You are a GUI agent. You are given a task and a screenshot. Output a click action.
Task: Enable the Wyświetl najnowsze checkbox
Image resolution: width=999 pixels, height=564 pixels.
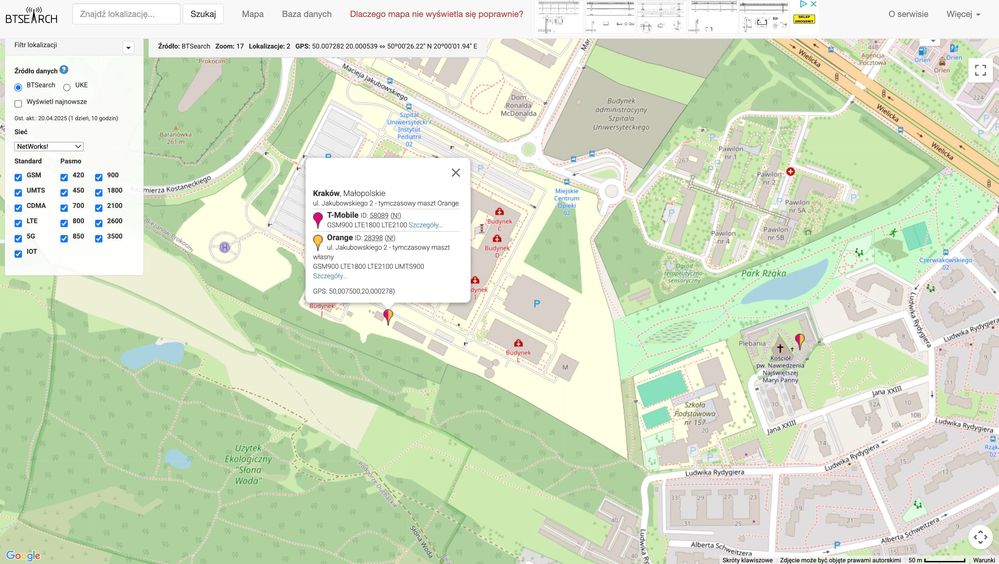[18, 103]
